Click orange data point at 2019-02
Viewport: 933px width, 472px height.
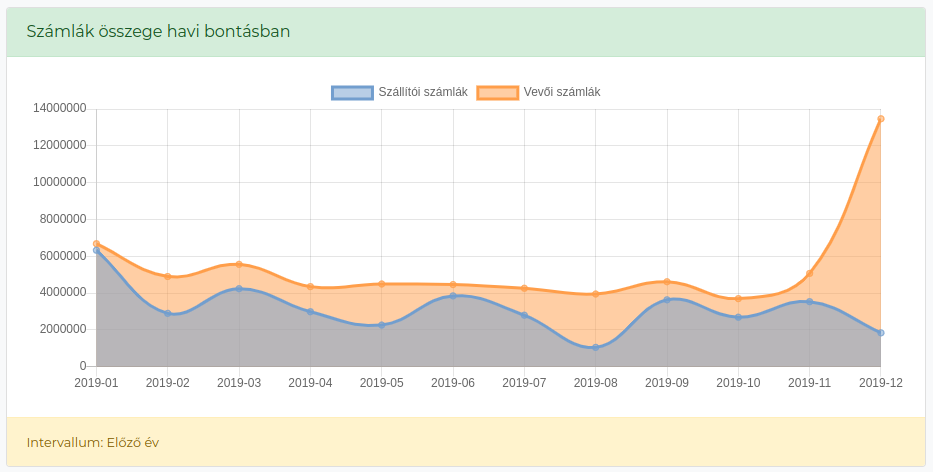tap(168, 276)
